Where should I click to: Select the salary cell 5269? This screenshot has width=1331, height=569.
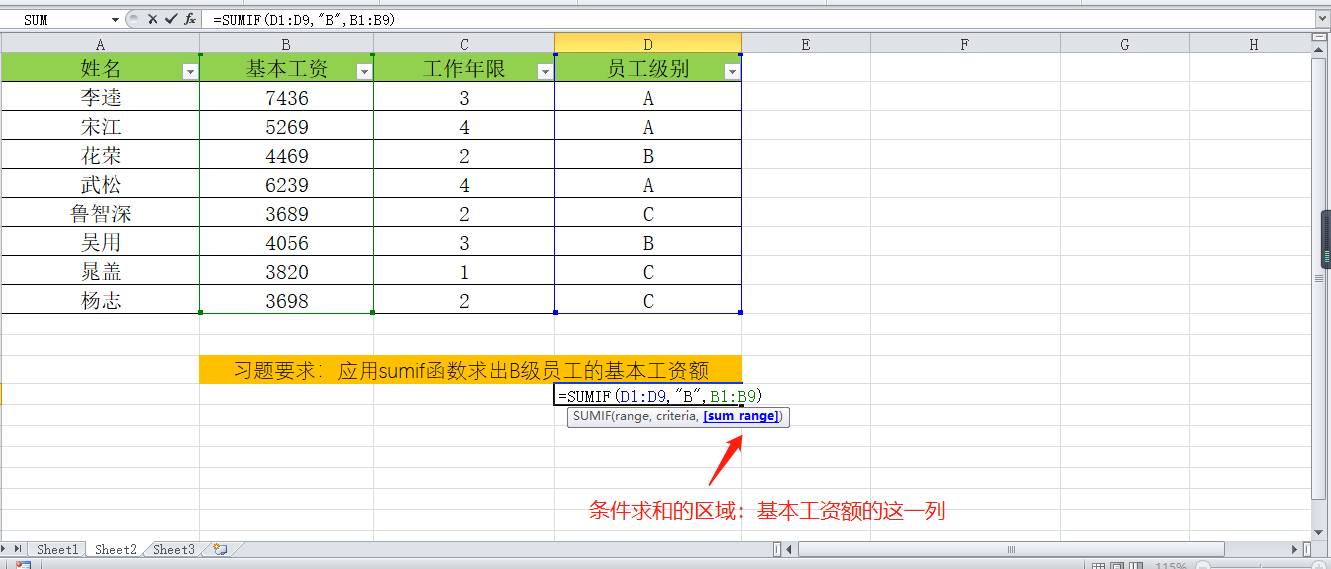286,127
